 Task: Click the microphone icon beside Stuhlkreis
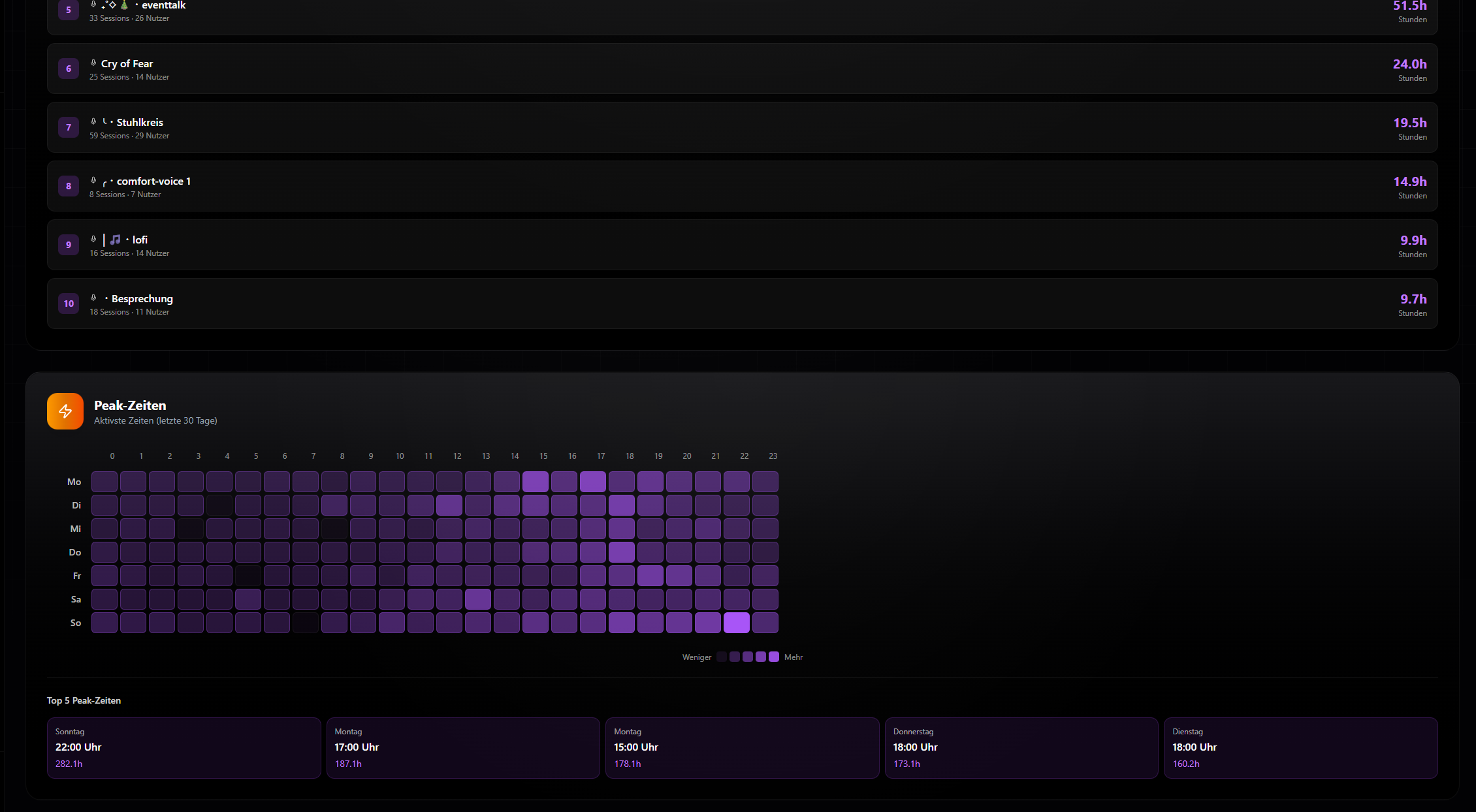pyautogui.click(x=93, y=122)
